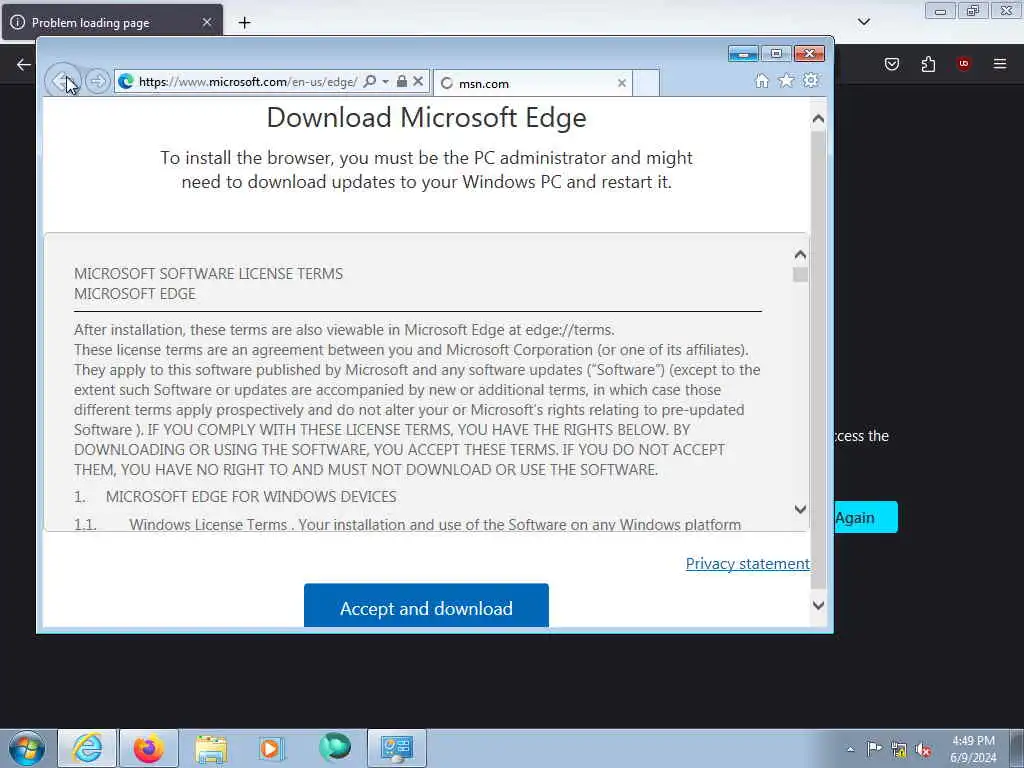1024x768 pixels.
Task: Open a new tab in Internet Explorer
Action: click(x=646, y=84)
